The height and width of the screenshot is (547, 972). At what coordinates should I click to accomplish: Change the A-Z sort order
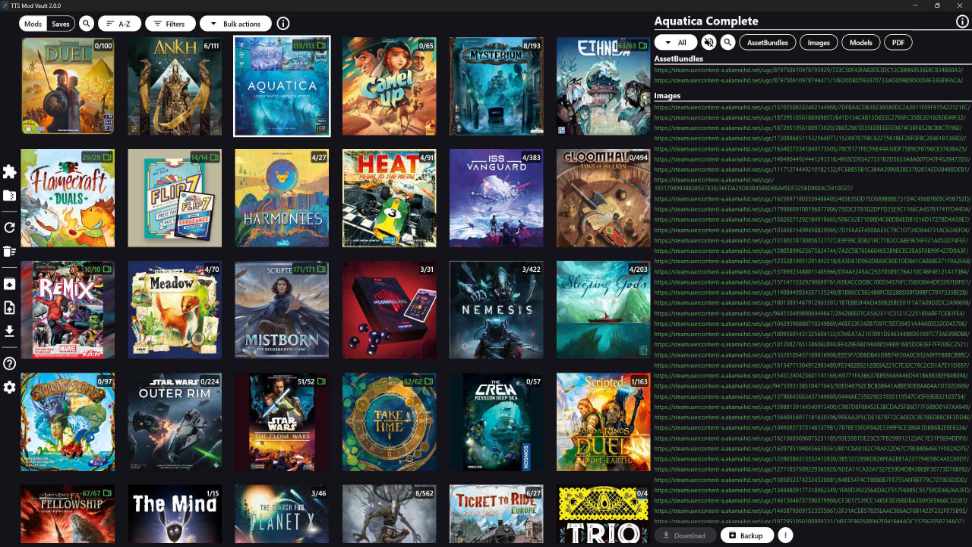click(119, 24)
